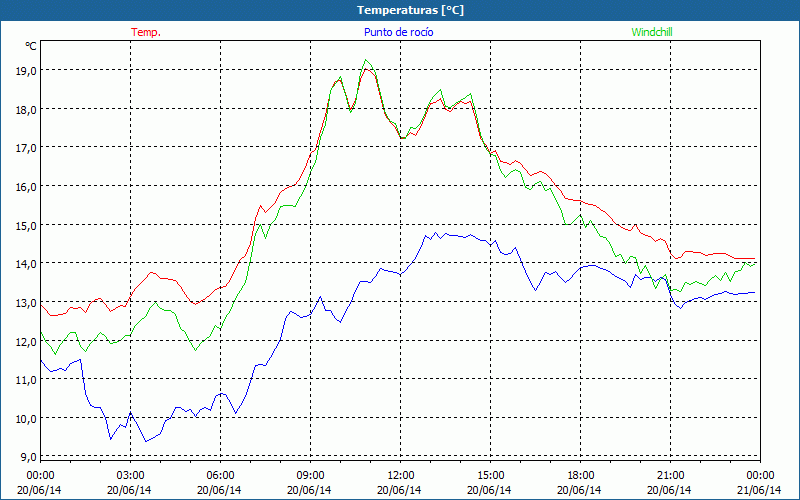Screen dimensions: 800x500
Task: Click the 10,0 y-axis value
Action: click(x=26, y=419)
